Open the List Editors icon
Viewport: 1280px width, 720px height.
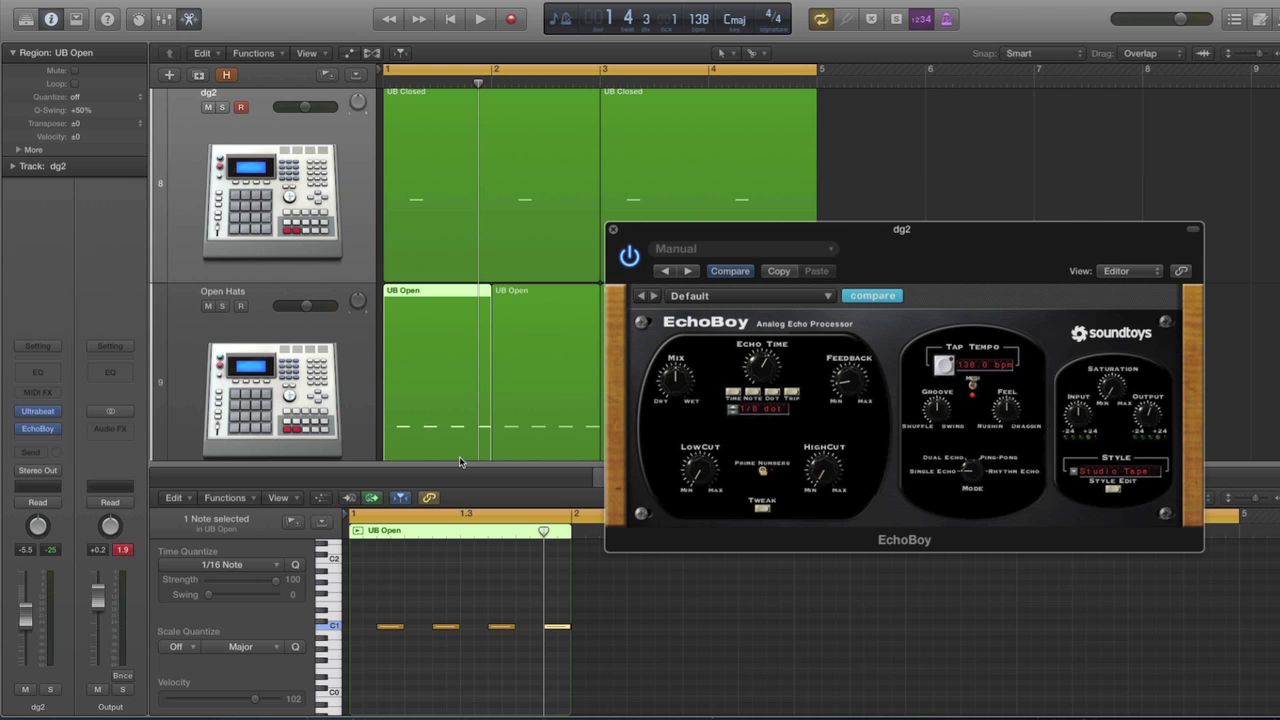click(1235, 19)
